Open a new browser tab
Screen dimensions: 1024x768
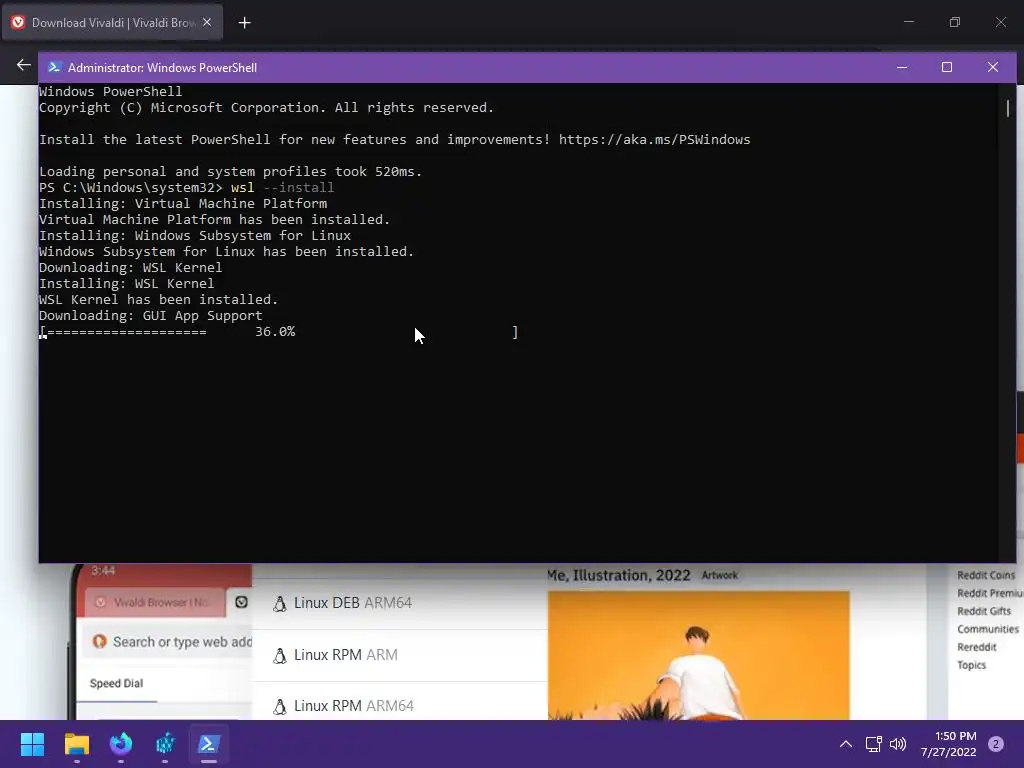(x=244, y=23)
